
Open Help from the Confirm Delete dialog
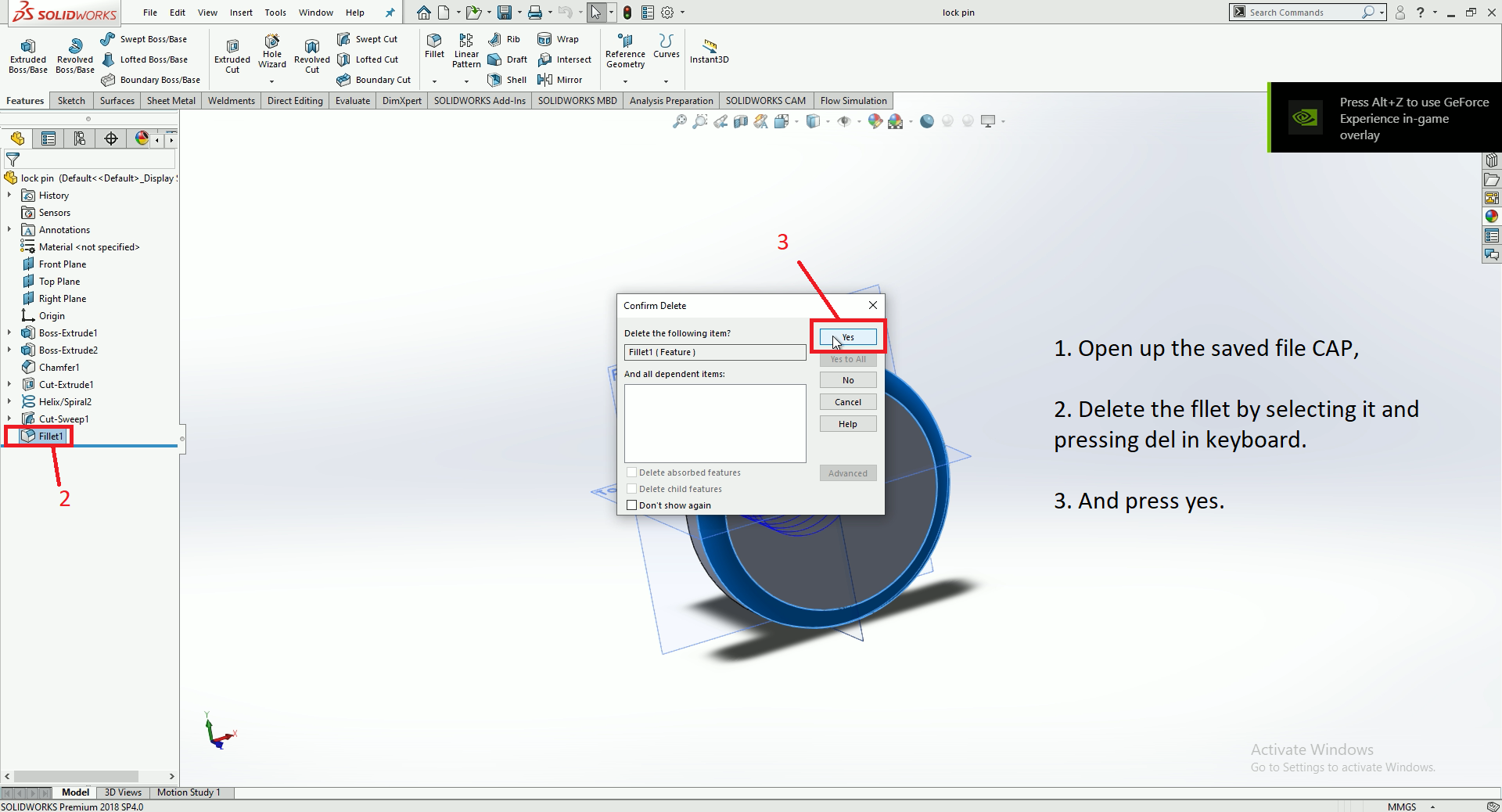point(848,424)
